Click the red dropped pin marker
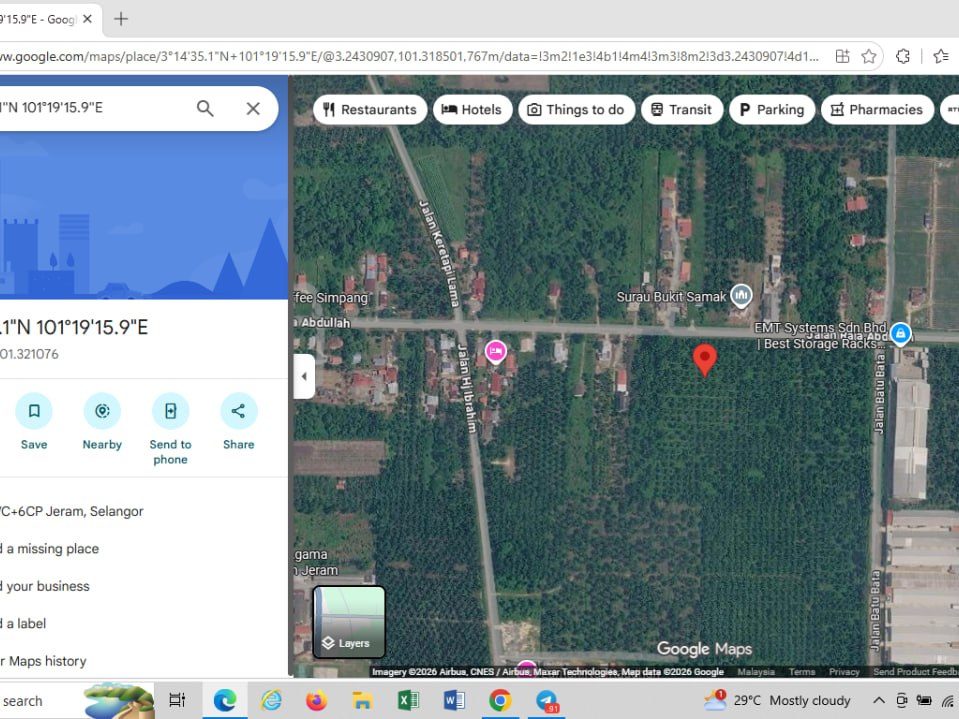 pyautogui.click(x=705, y=360)
